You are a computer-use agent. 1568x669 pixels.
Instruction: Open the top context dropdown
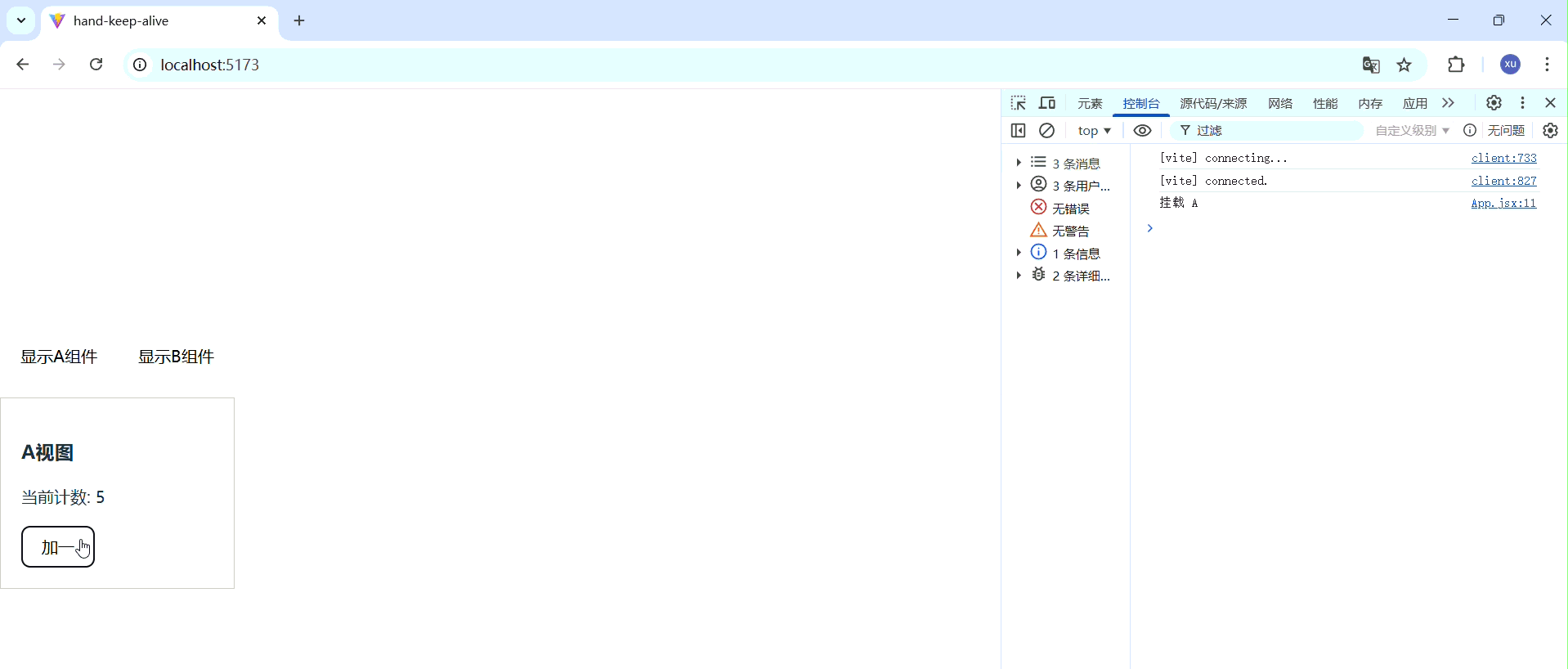1094,131
